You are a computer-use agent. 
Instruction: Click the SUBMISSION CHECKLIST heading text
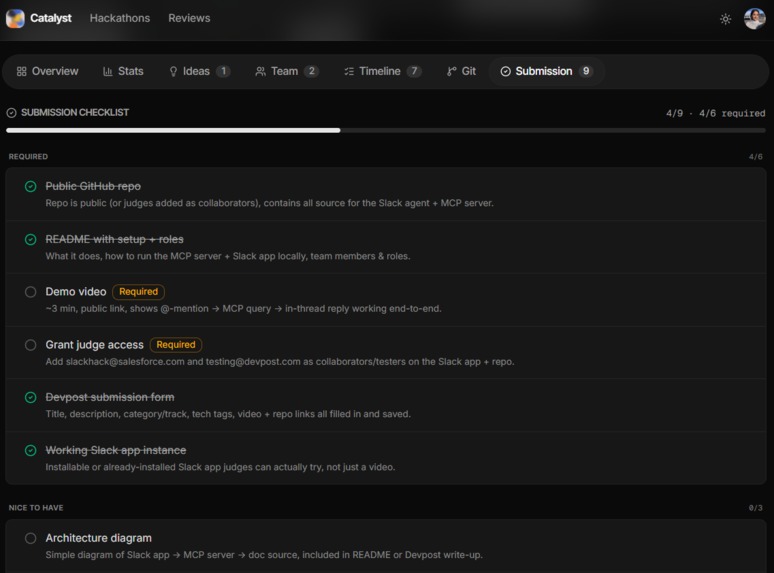pos(75,113)
